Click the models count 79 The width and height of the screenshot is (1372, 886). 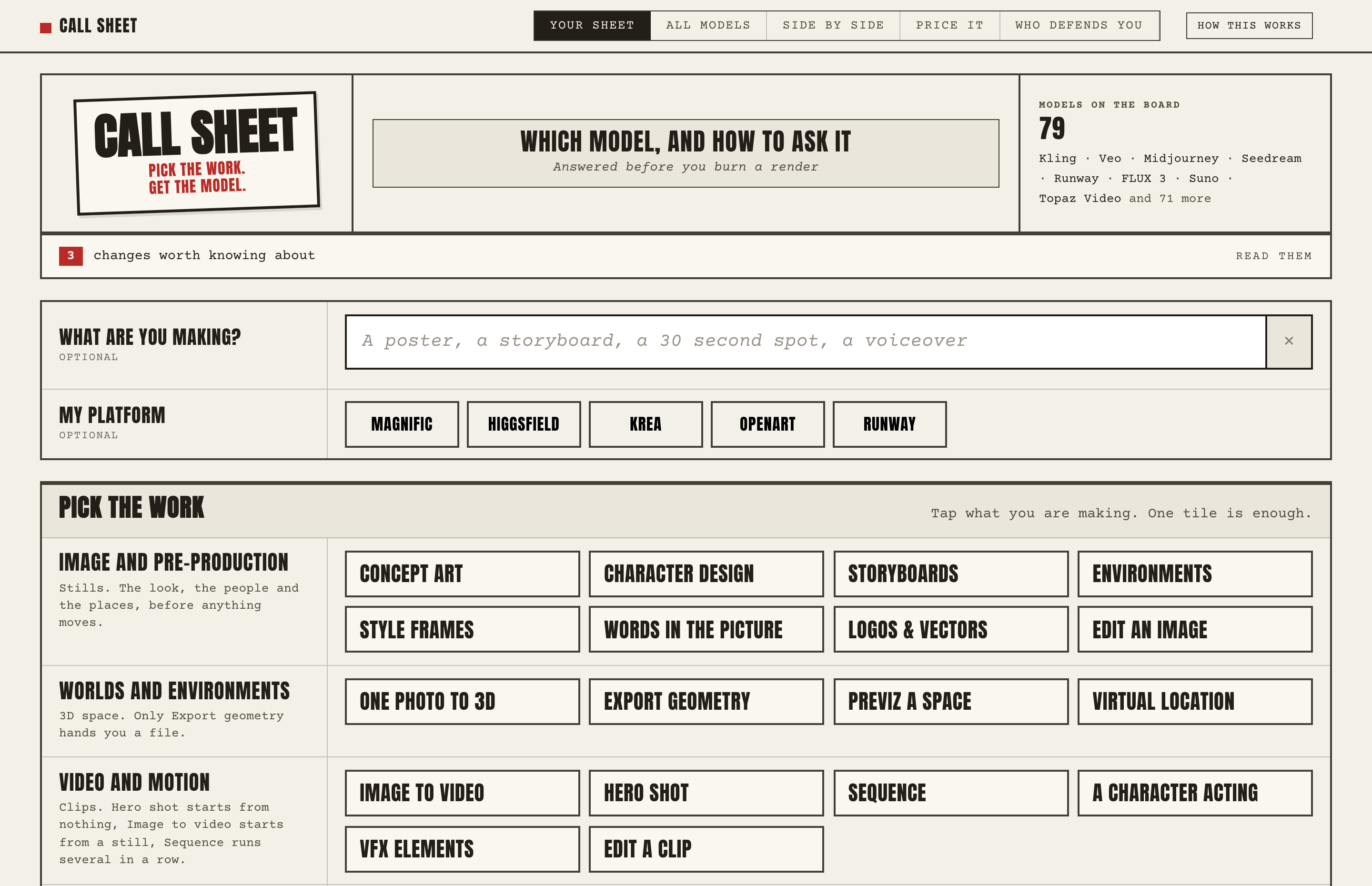(1051, 128)
